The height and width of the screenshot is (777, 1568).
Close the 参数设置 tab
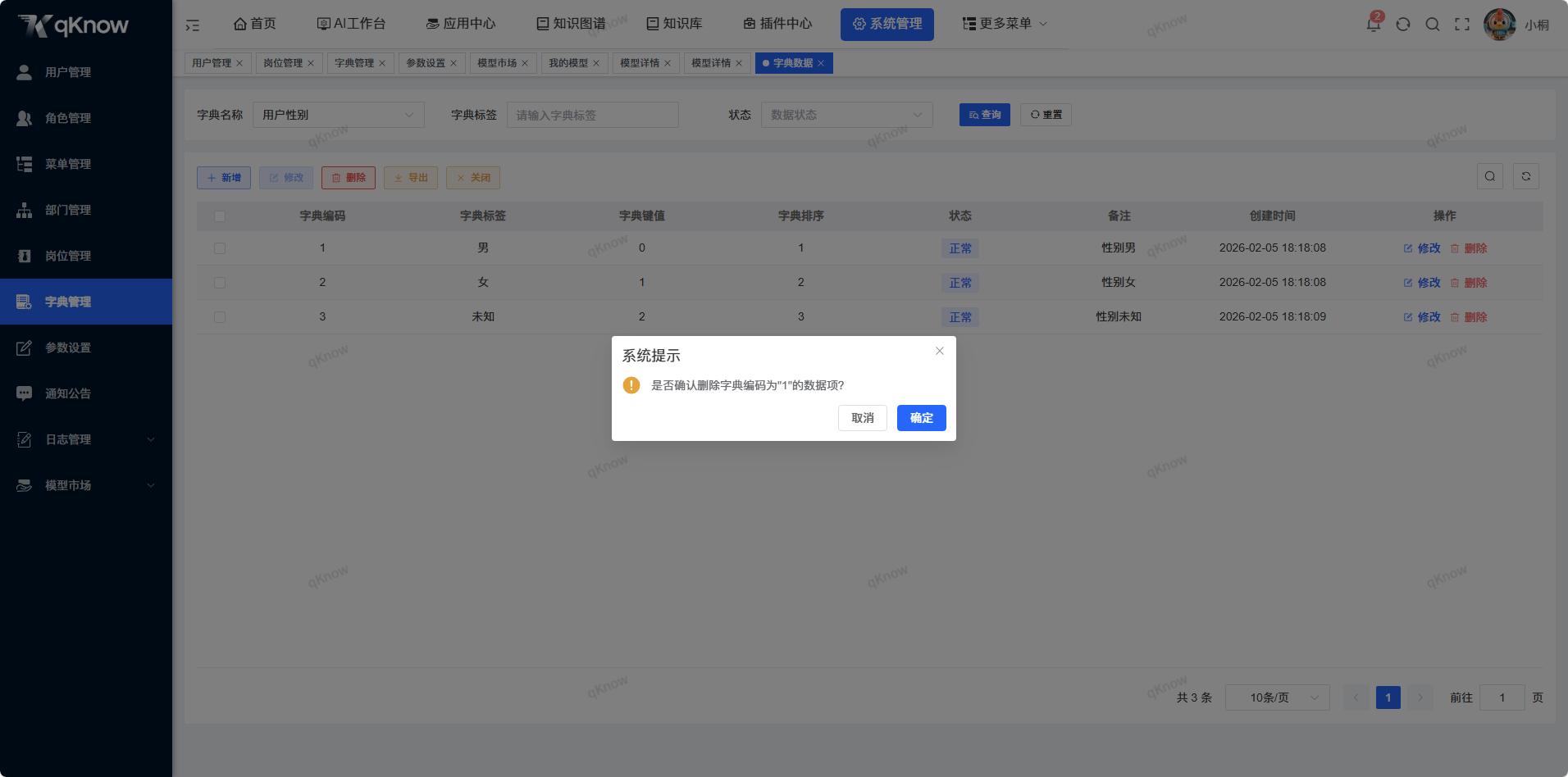(454, 63)
